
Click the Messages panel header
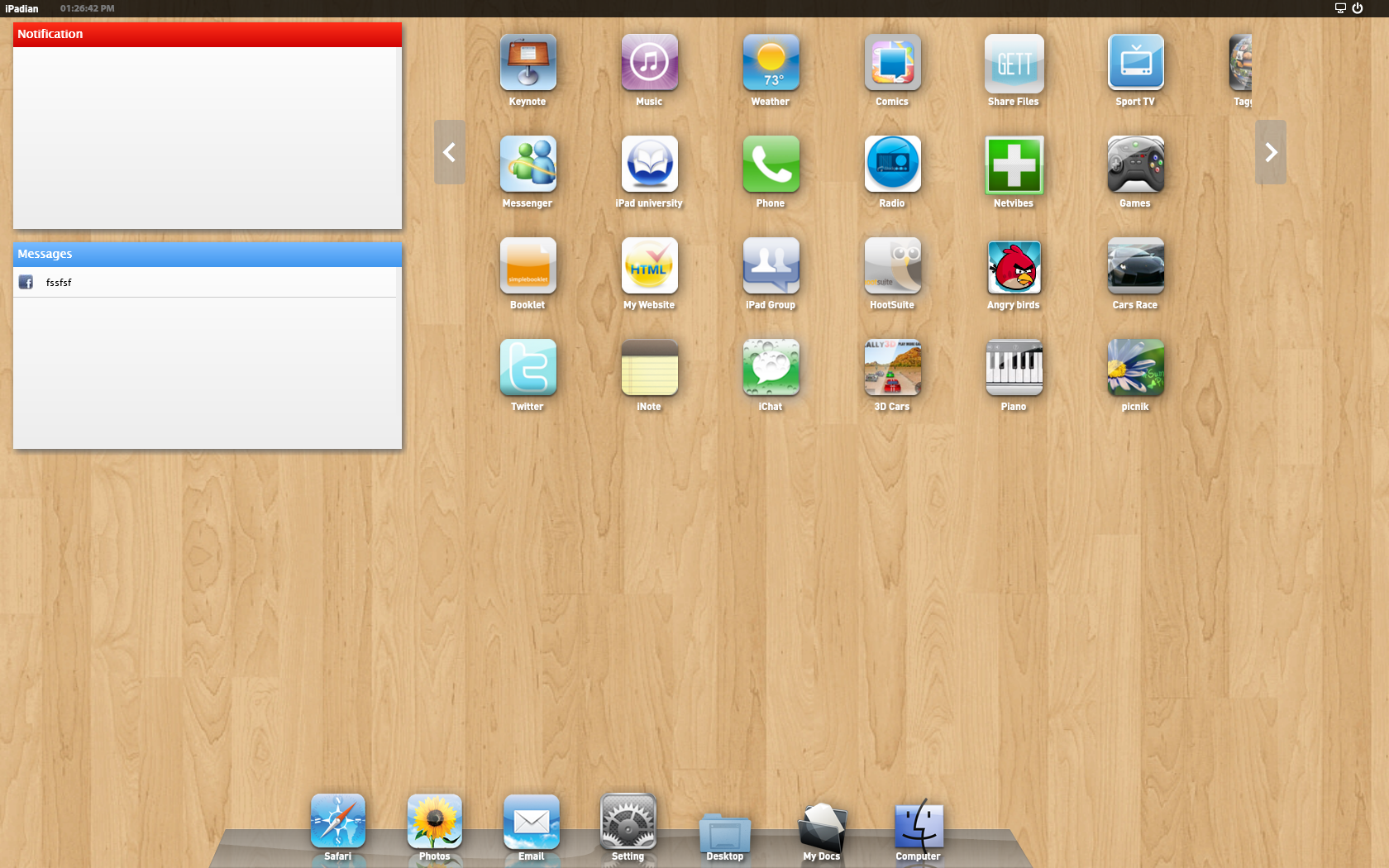[x=208, y=255]
